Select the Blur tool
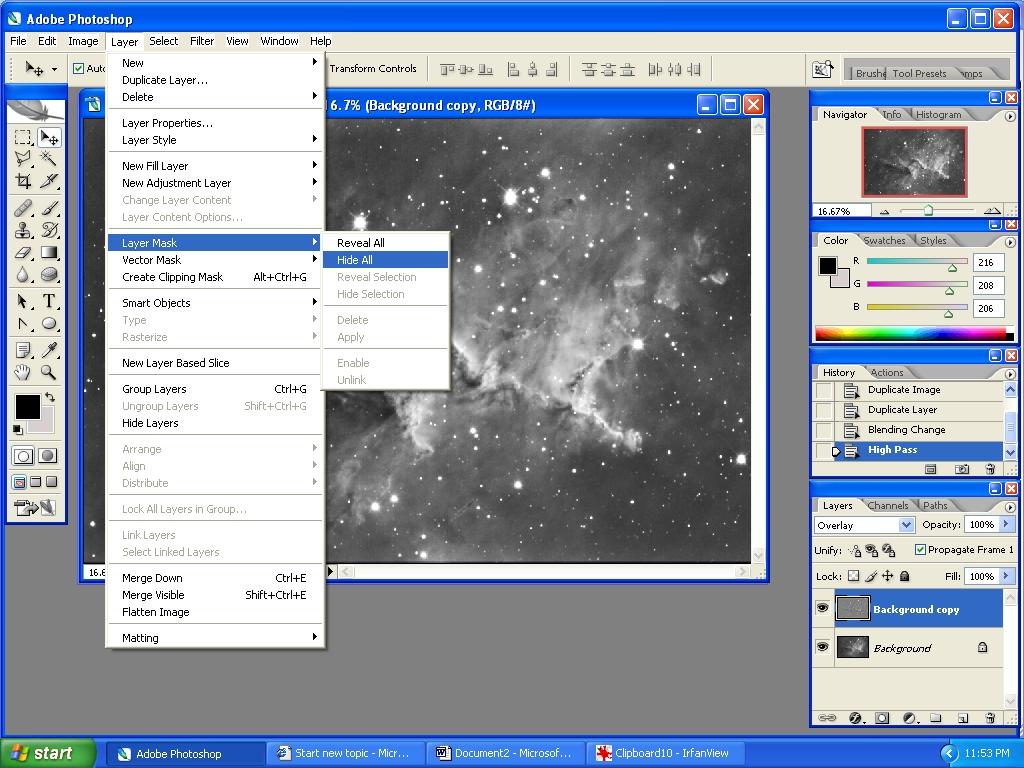Screen dimensions: 1024x768 (24, 275)
